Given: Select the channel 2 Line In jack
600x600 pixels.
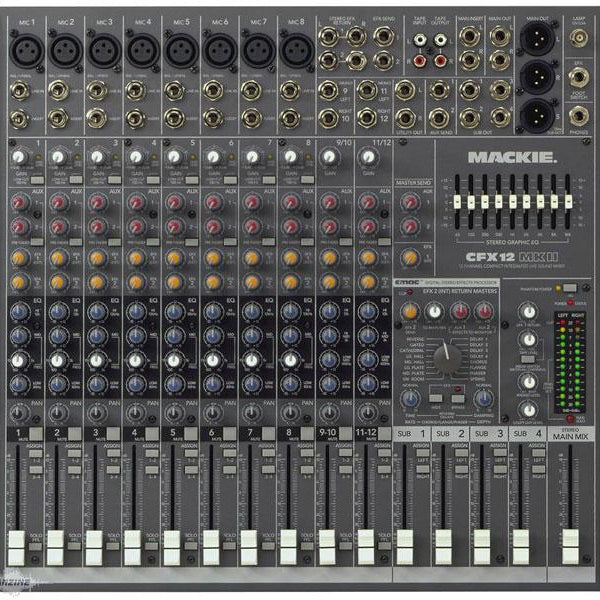Looking at the screenshot, I should [x=58, y=91].
